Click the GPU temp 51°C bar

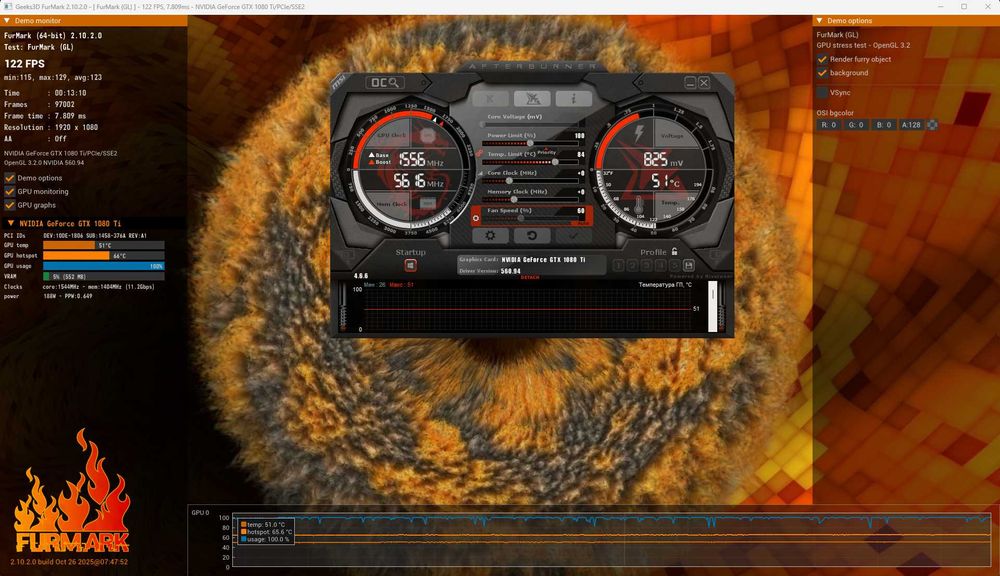pos(103,245)
